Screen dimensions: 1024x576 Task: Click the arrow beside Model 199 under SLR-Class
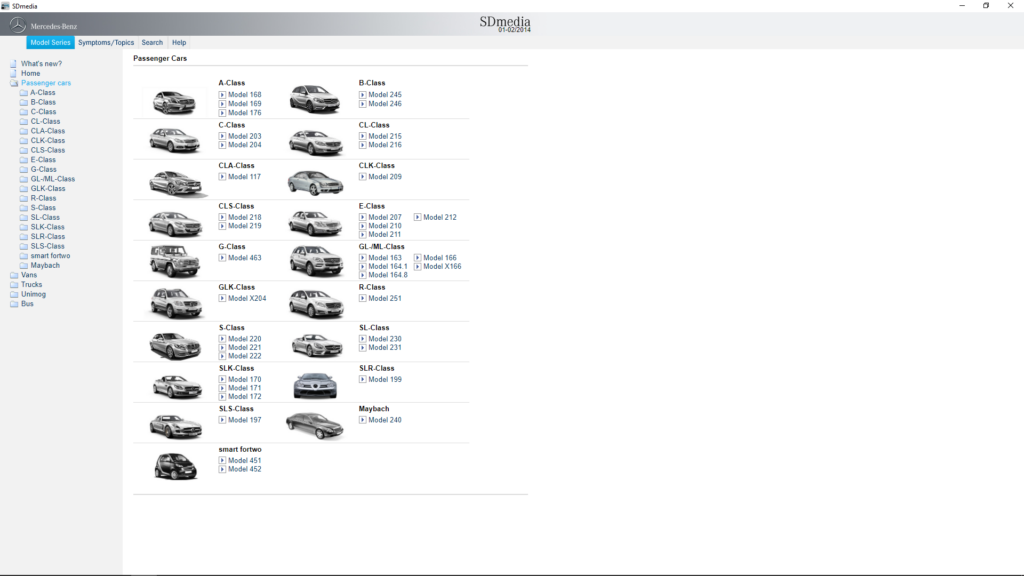point(363,378)
